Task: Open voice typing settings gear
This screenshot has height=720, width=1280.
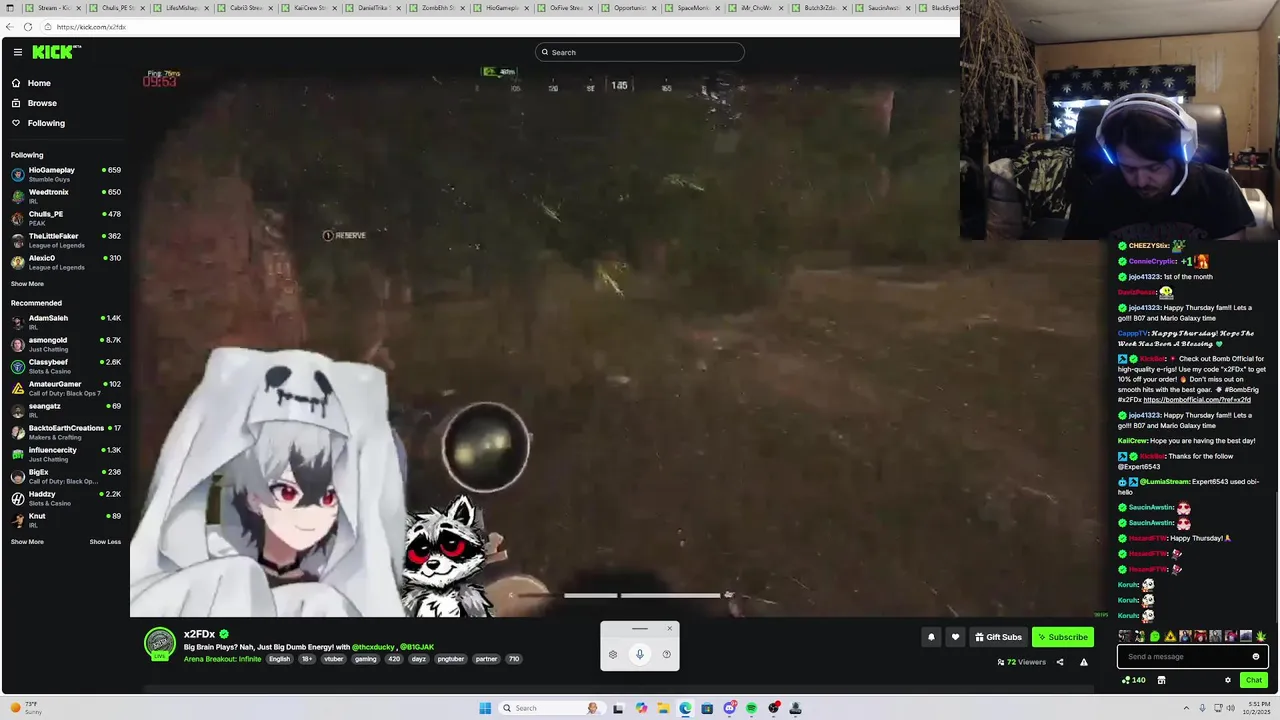Action: click(x=613, y=655)
